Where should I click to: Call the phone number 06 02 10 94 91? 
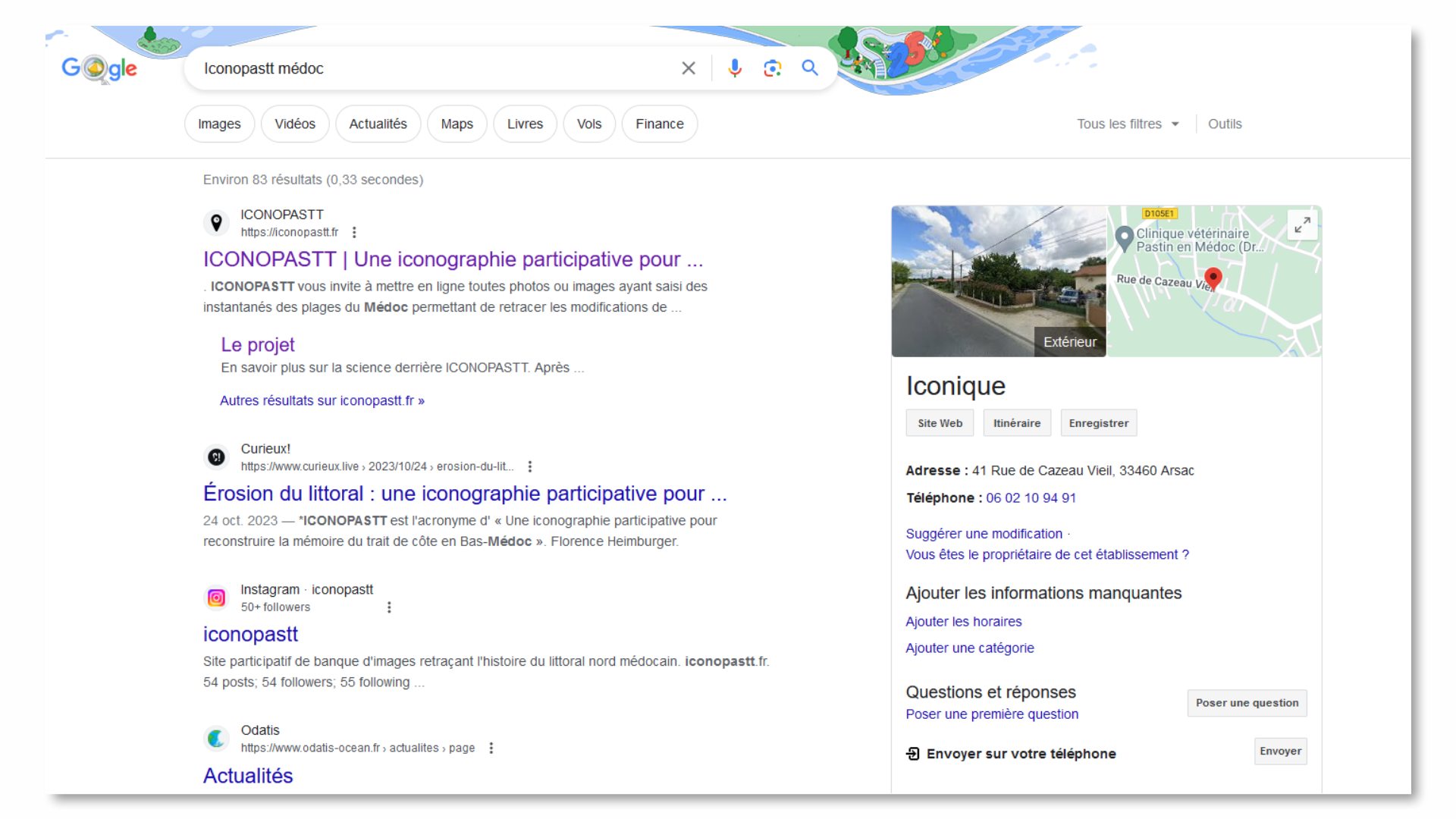[1031, 498]
